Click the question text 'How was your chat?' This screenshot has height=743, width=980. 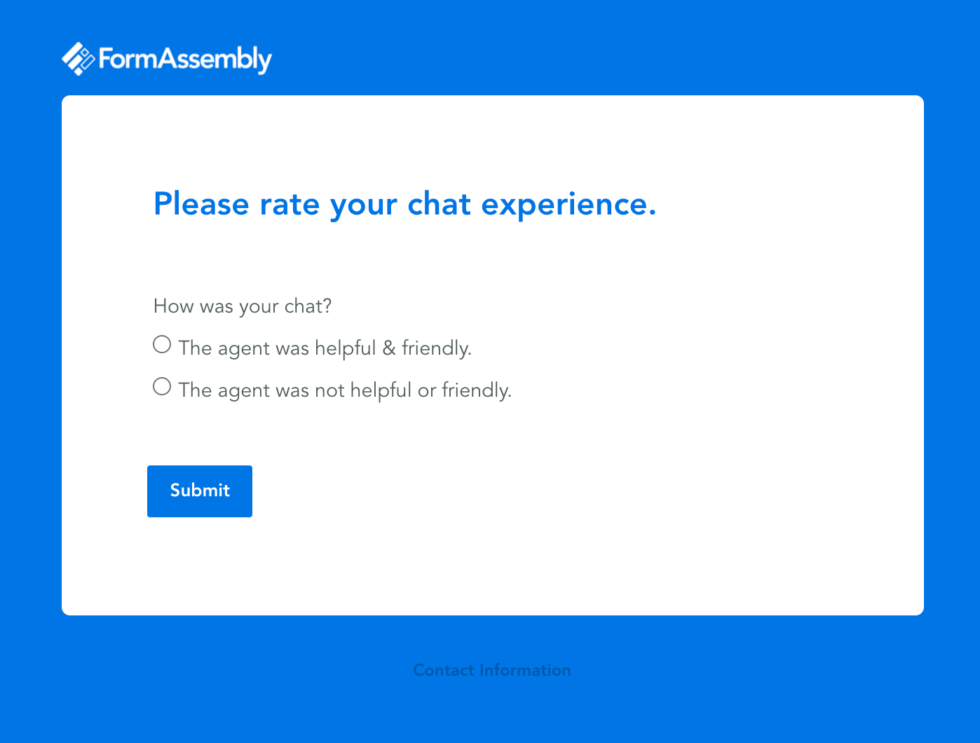(242, 306)
